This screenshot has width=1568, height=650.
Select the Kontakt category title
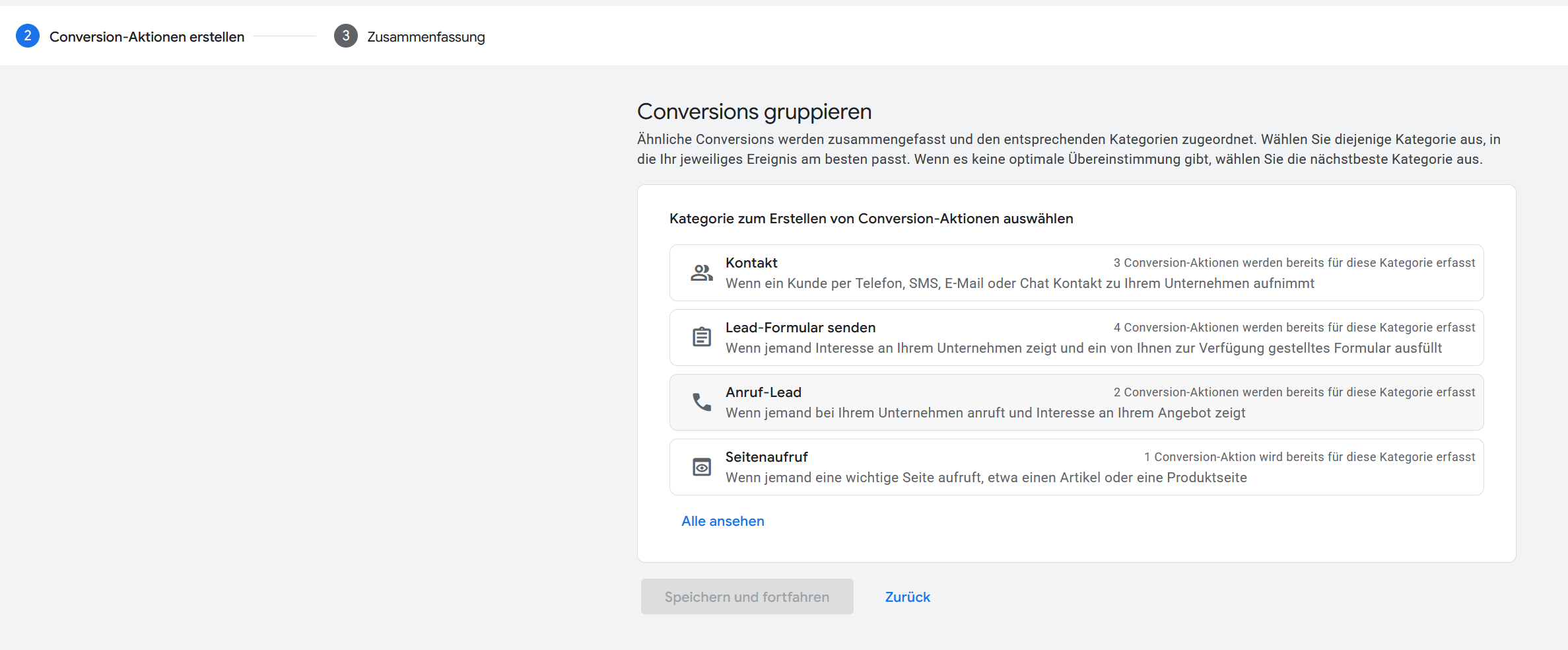pyautogui.click(x=751, y=263)
